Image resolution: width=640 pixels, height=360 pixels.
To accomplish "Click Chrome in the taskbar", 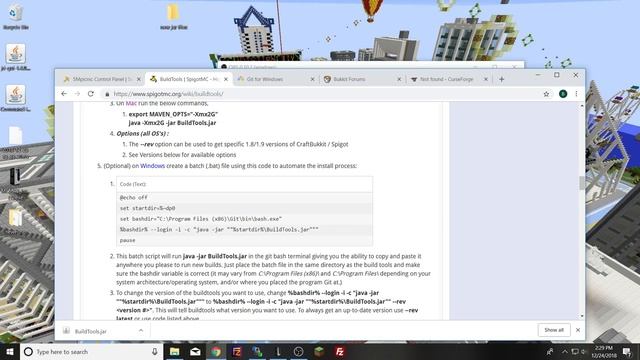I will (216, 351).
